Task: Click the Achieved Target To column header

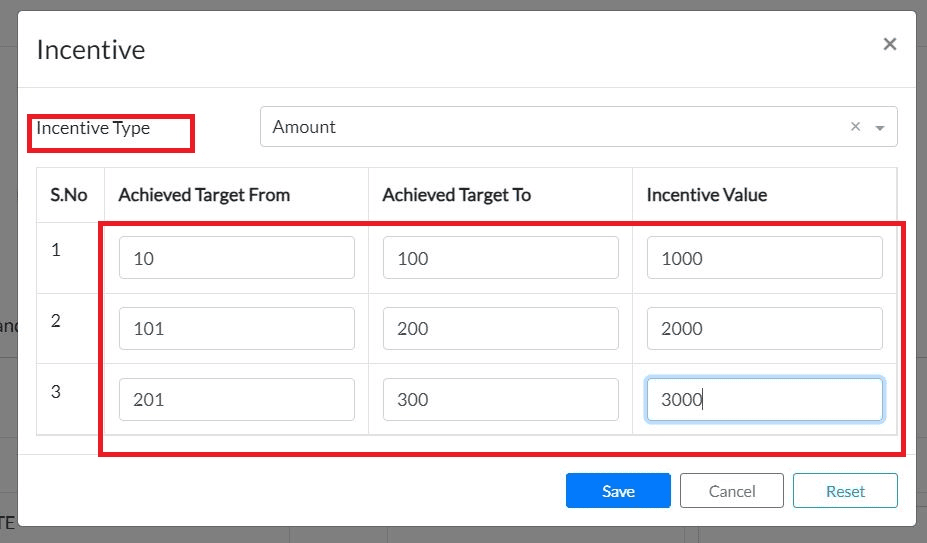Action: 456,195
